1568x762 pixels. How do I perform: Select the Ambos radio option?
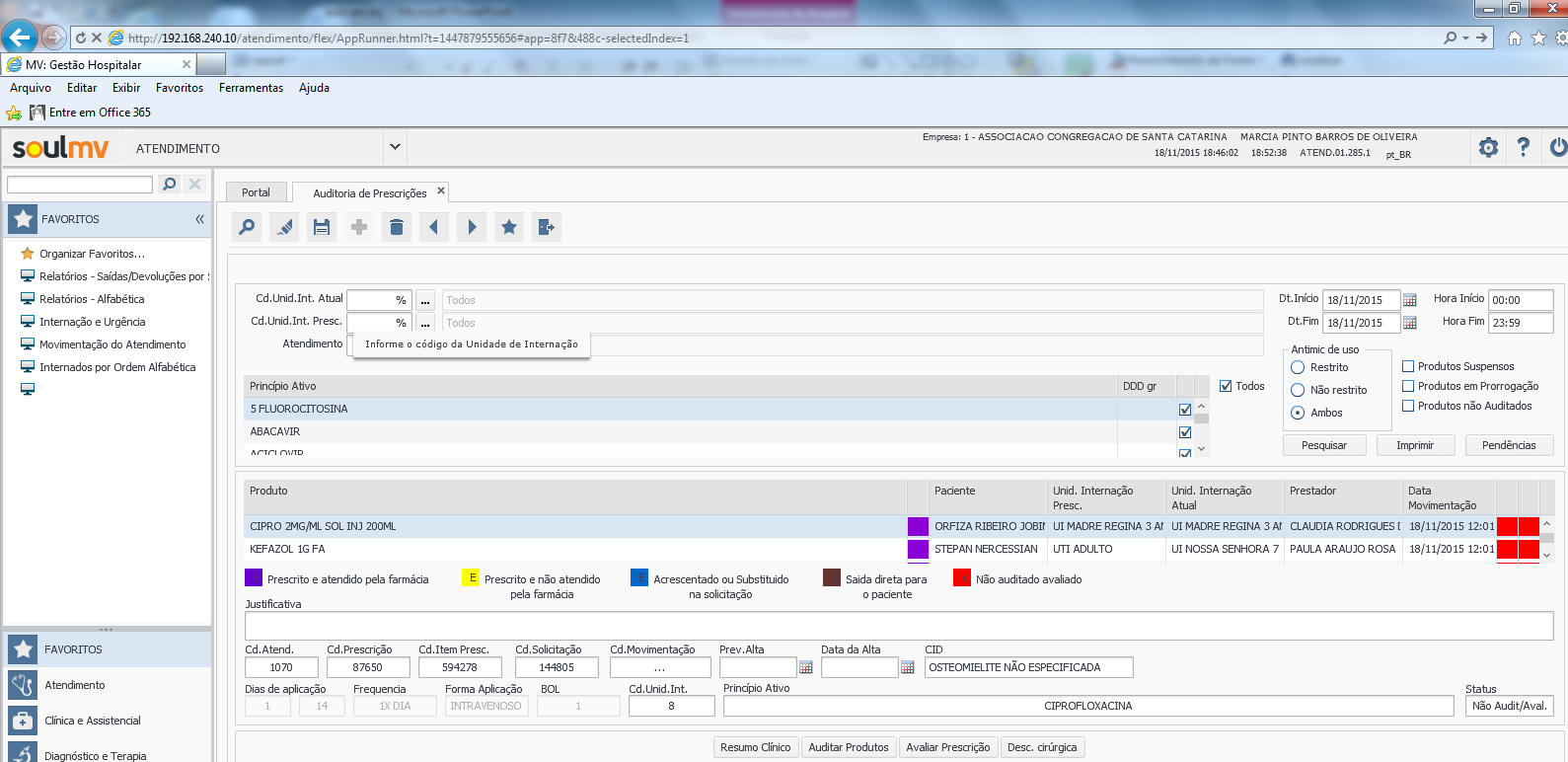coord(1298,413)
